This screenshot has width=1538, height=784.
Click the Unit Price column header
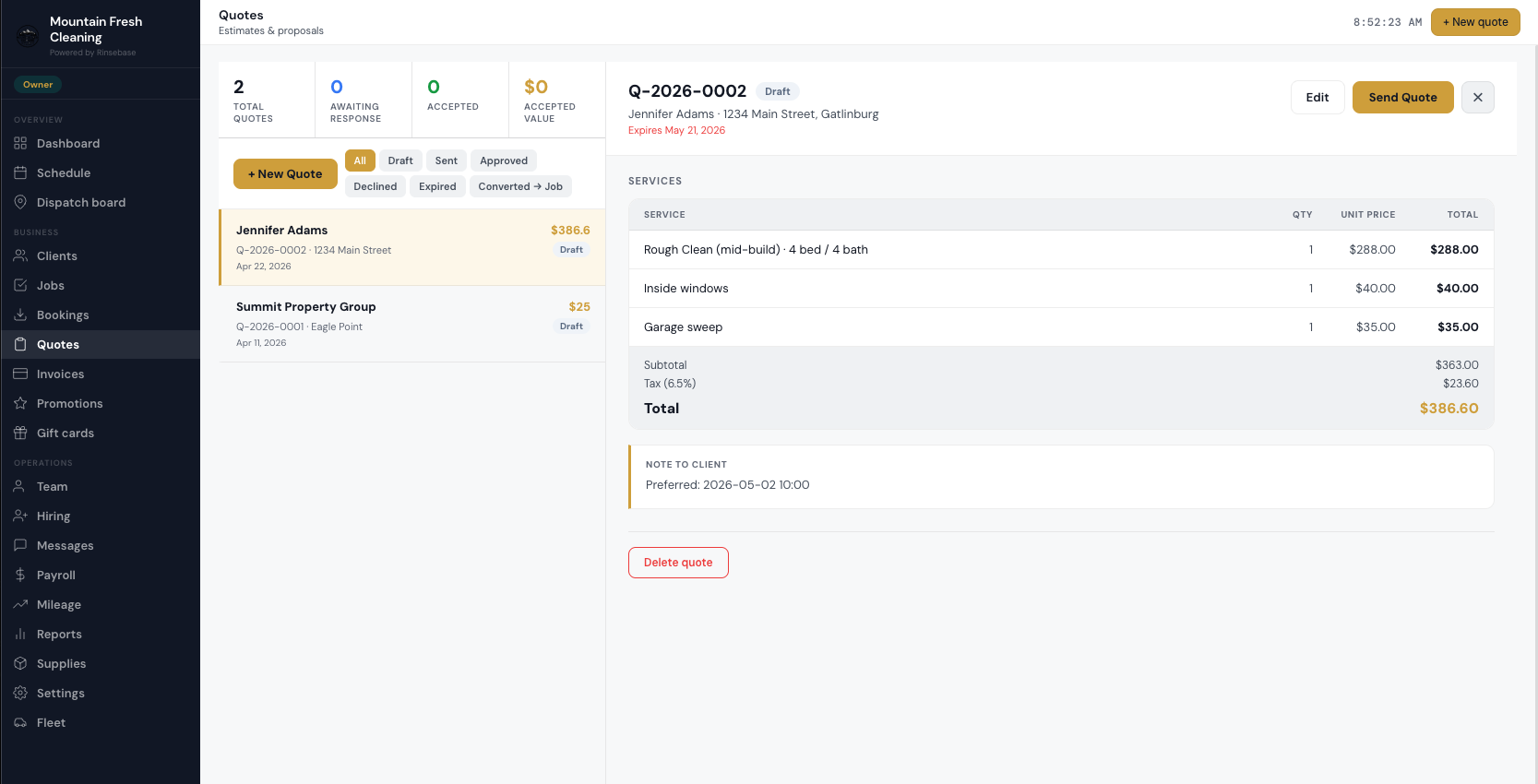[x=1367, y=215]
